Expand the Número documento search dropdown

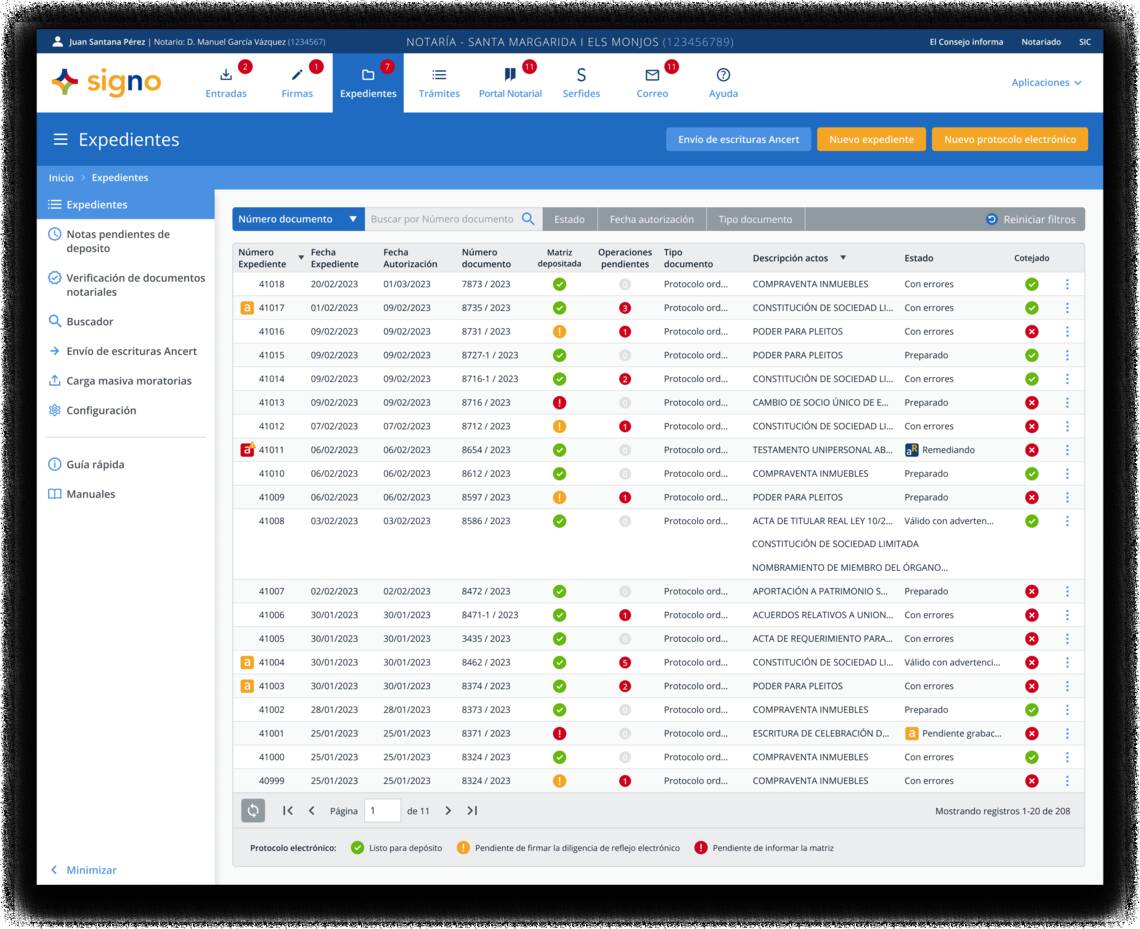tap(353, 219)
